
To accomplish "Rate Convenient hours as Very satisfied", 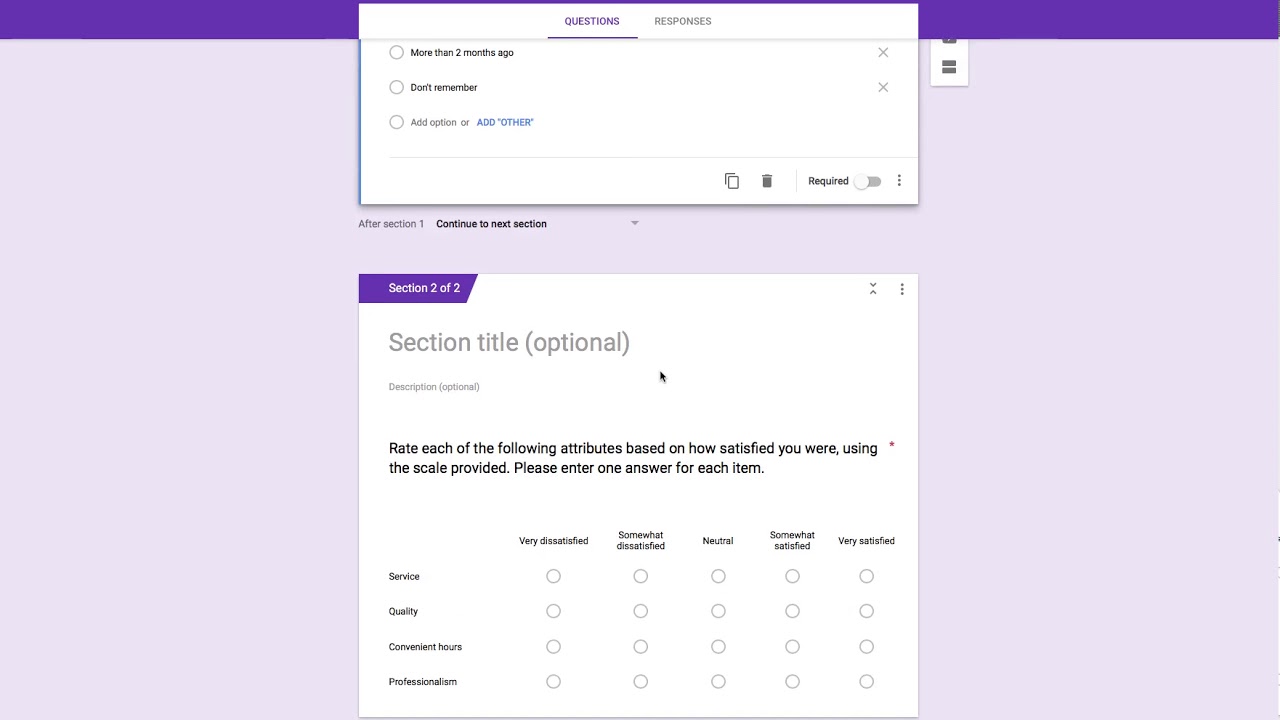I will point(866,647).
